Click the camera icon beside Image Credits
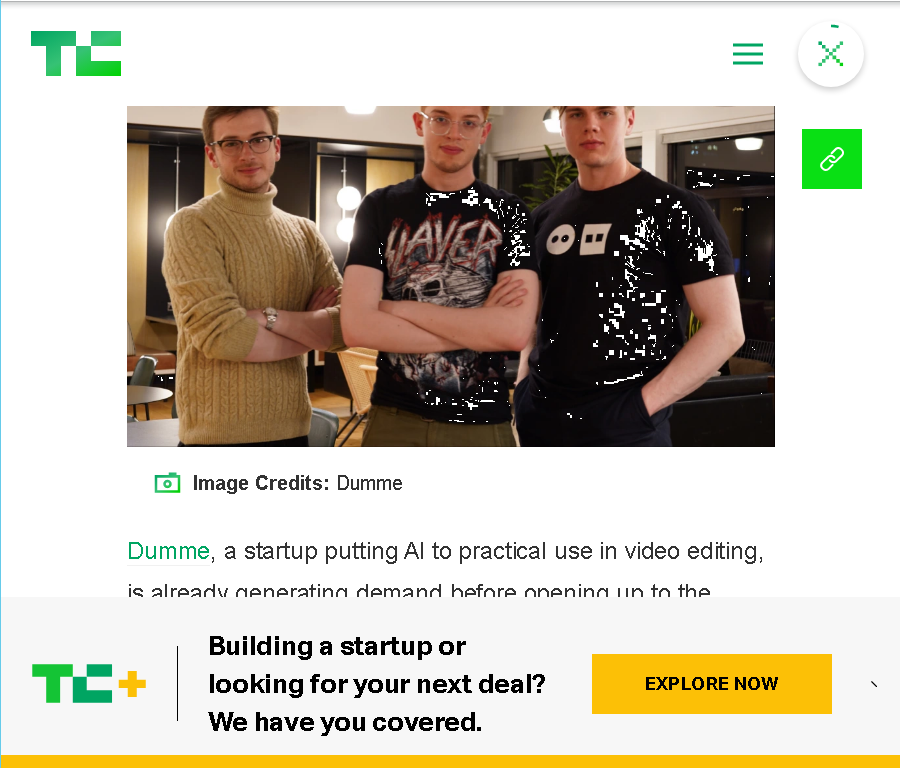The height and width of the screenshot is (768, 900). (x=167, y=483)
